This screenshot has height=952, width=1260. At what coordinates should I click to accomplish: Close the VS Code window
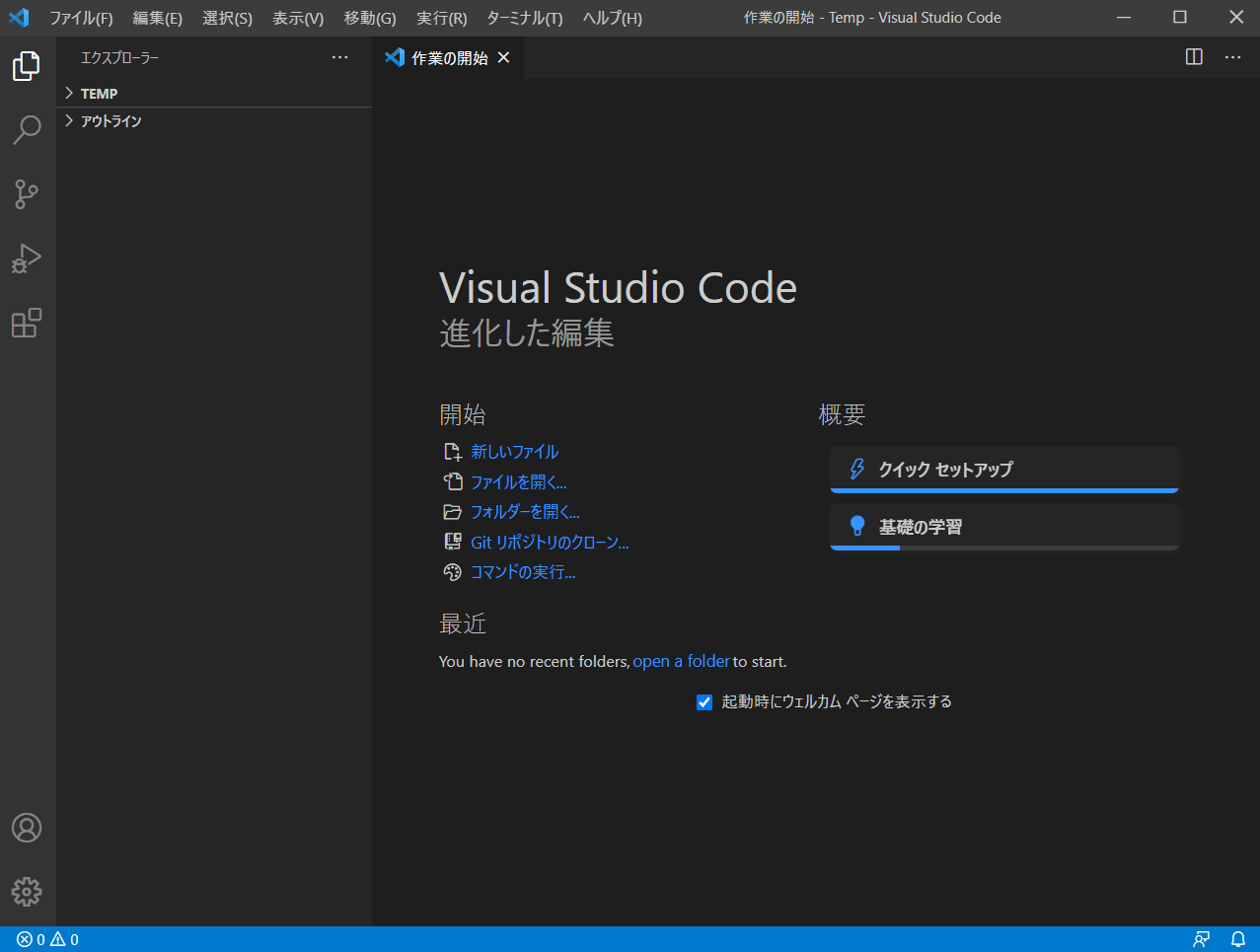click(x=1235, y=18)
